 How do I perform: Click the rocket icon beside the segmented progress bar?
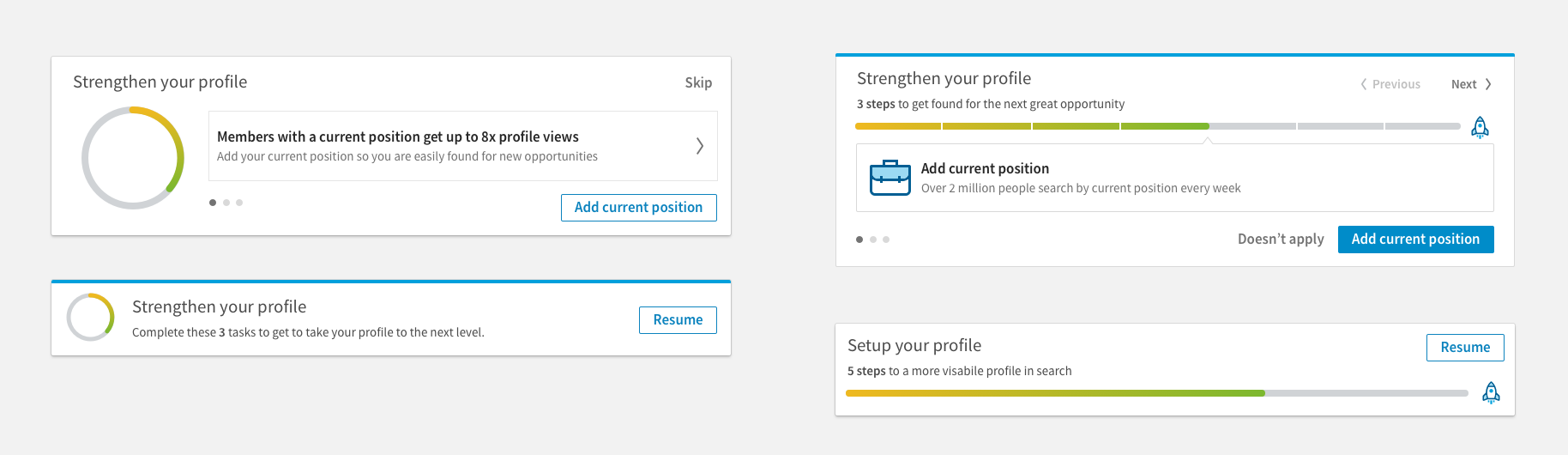[x=1480, y=127]
